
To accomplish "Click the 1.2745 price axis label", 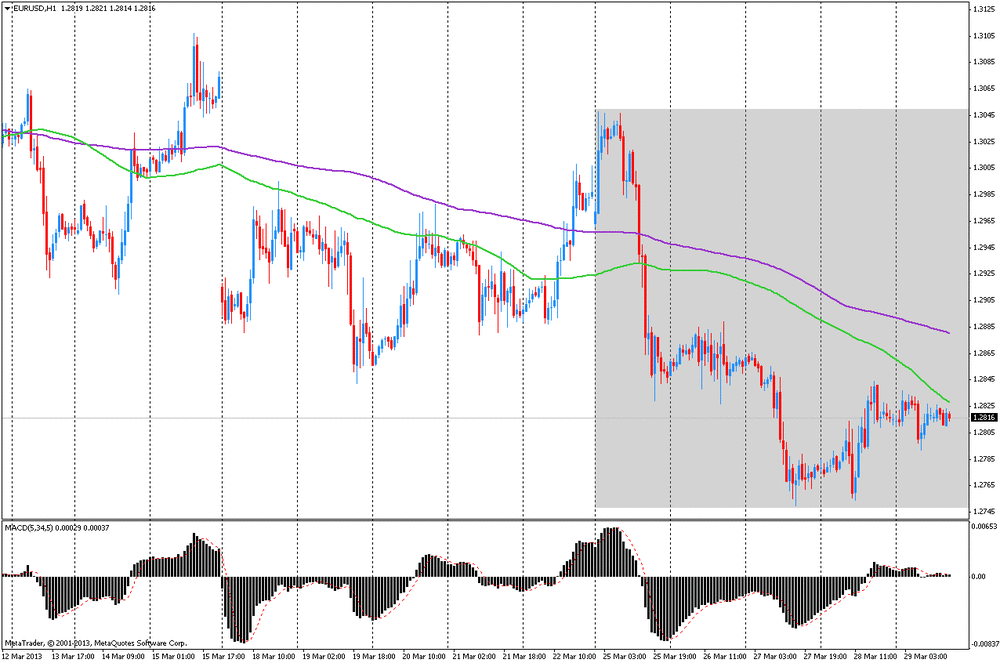I will point(985,511).
